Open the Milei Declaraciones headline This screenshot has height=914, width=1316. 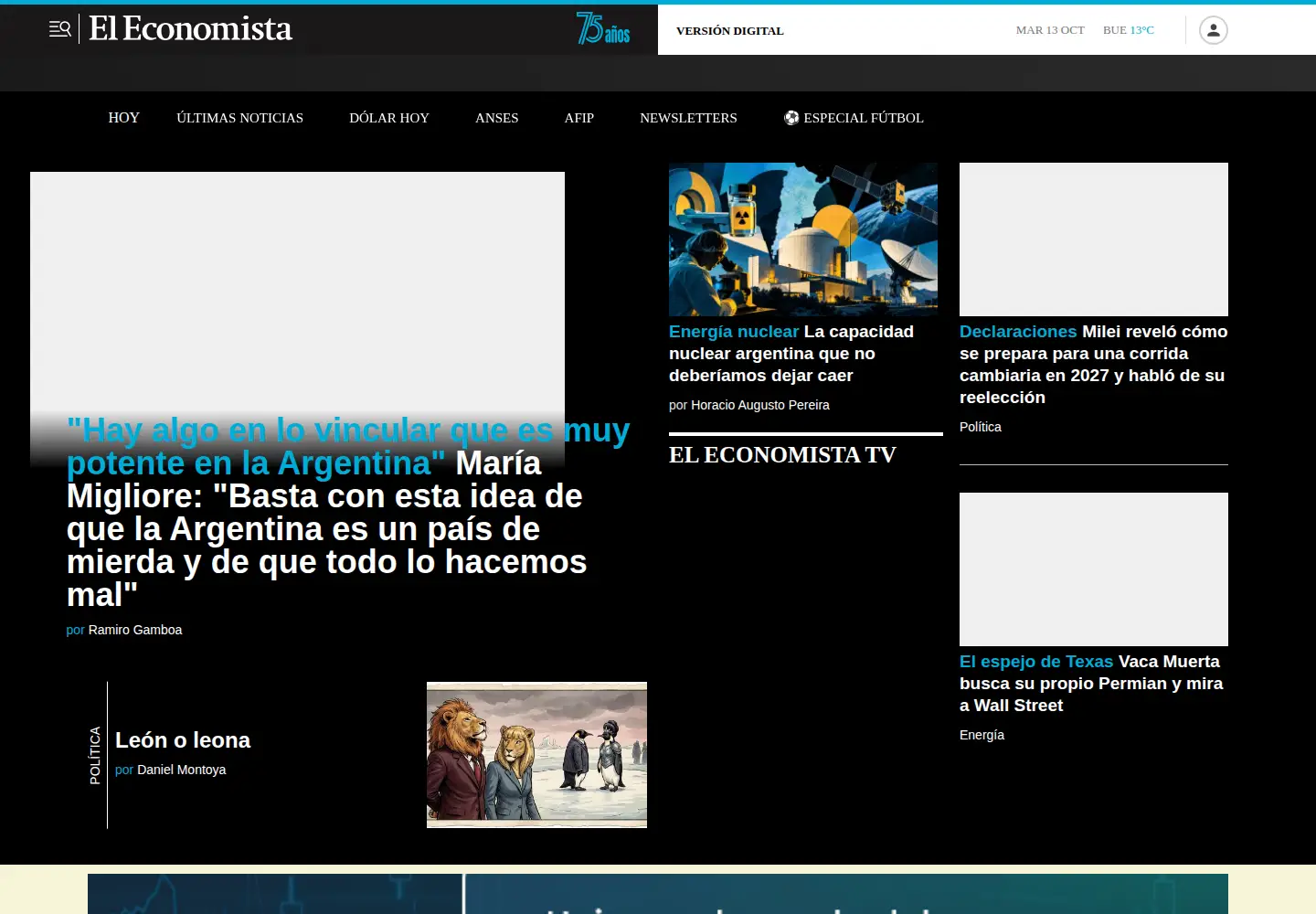[1094, 365]
